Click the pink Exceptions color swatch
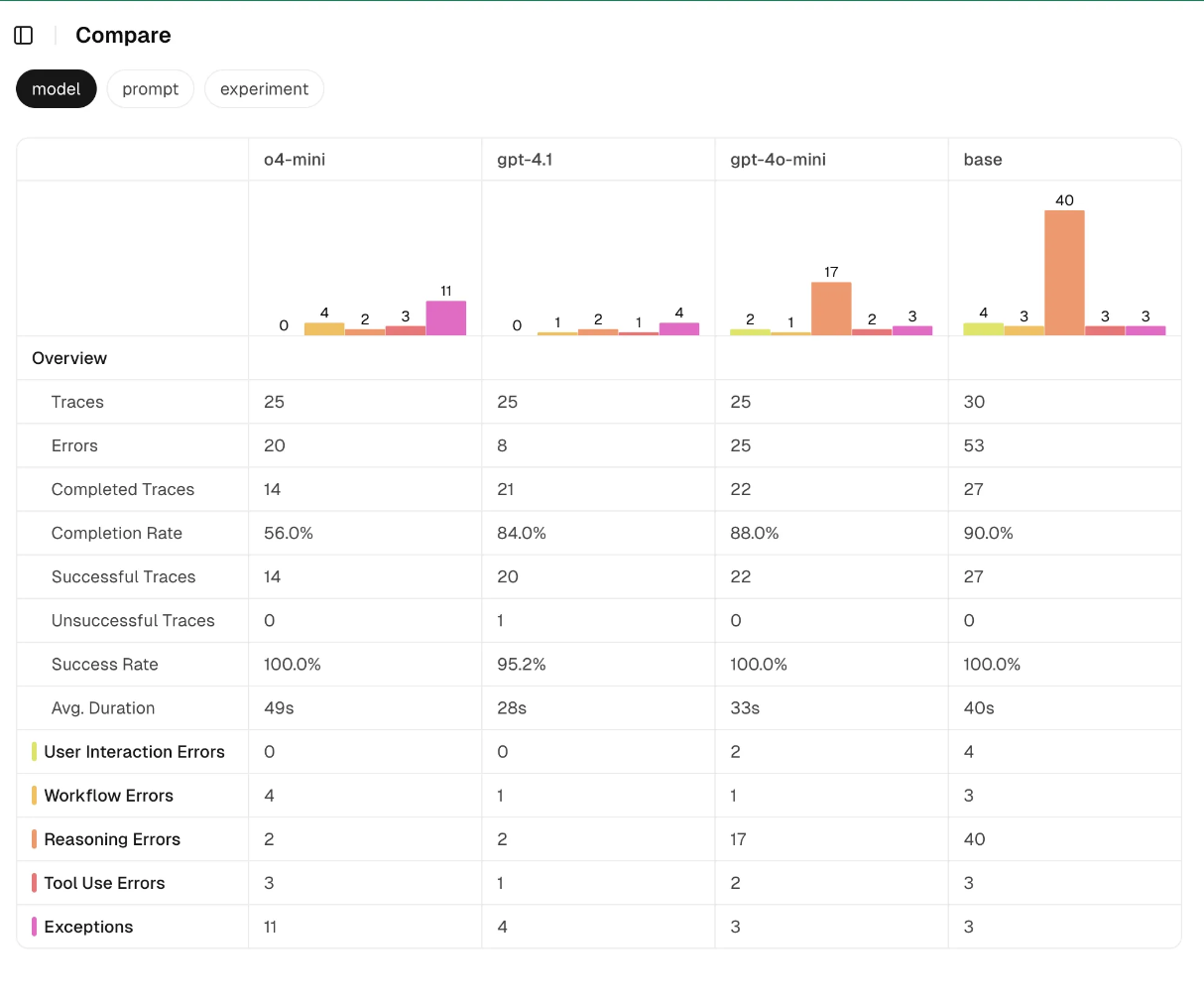 [35, 927]
